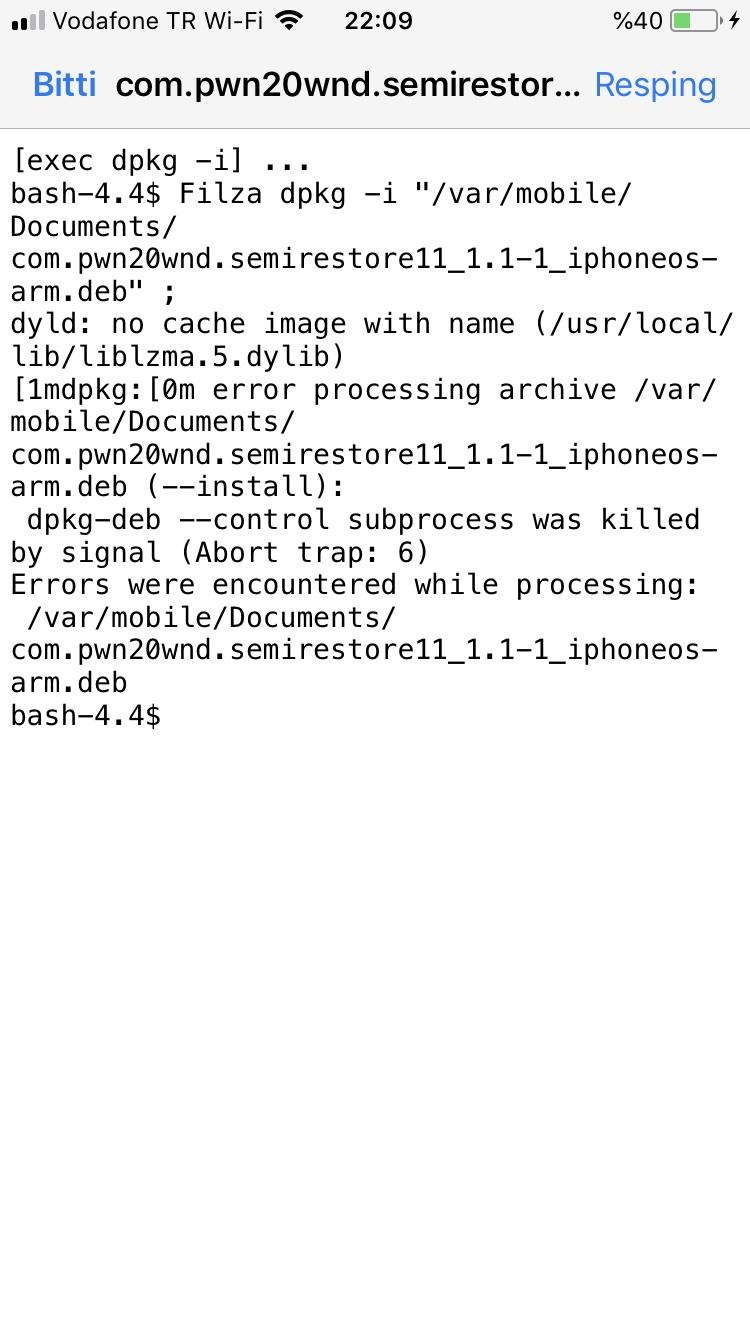The width and height of the screenshot is (750, 1334).
Task: Tap the final bash-4.4$ prompt
Action: (85, 715)
